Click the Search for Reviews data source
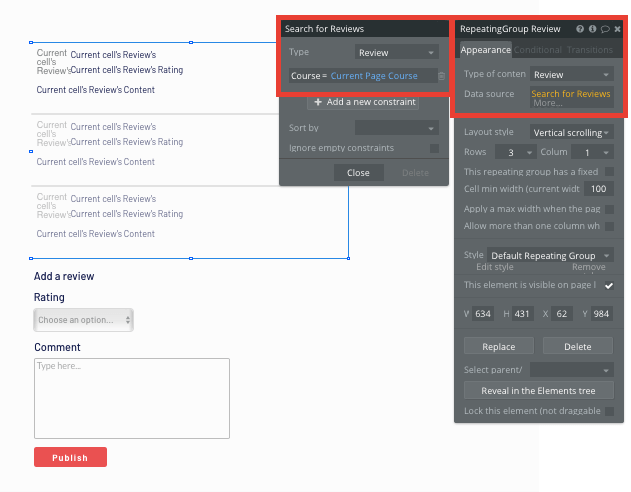This screenshot has height=492, width=631. (x=570, y=94)
